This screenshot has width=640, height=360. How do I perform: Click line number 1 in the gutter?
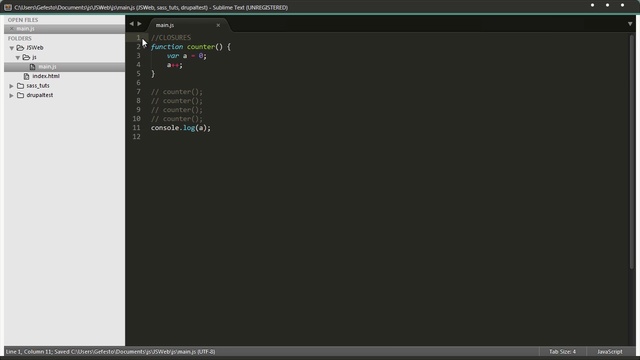(x=138, y=38)
